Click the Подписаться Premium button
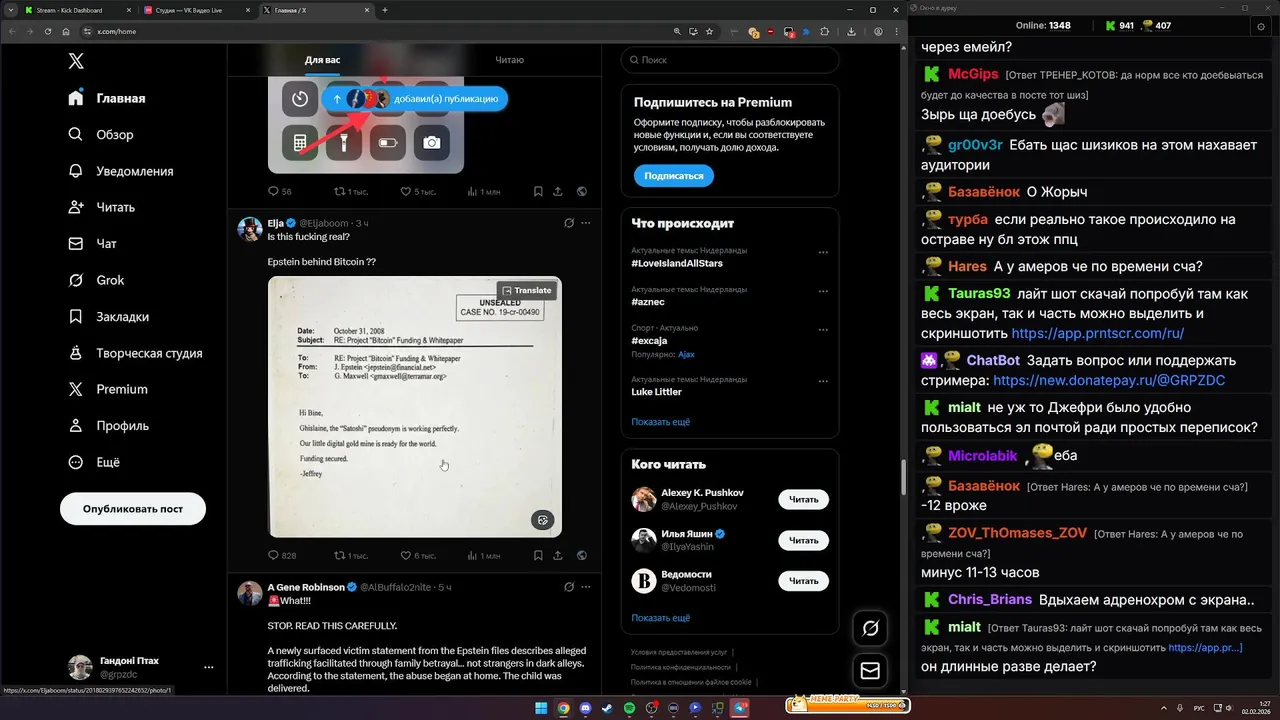This screenshot has height=720, width=1280. [673, 175]
